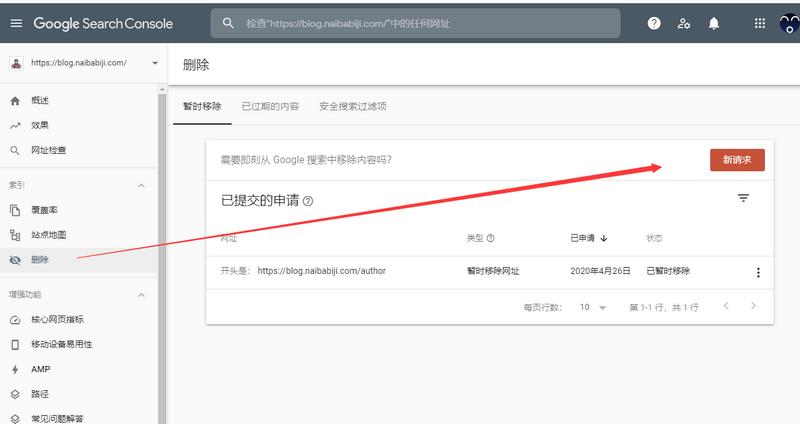Click the layers icon beside 路径

pos(15,394)
